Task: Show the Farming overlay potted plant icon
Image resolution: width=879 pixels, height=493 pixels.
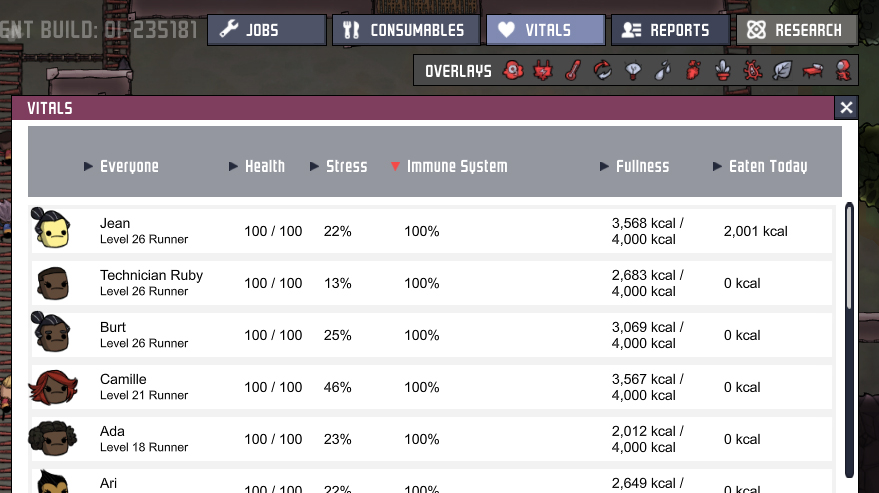Action: (x=722, y=71)
